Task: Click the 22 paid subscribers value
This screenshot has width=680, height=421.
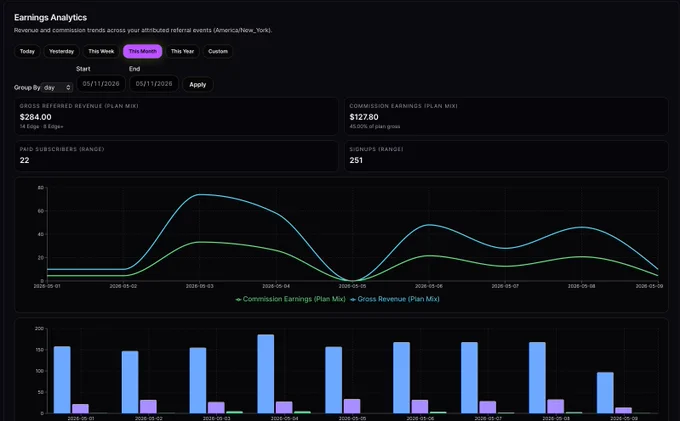Action: point(25,160)
